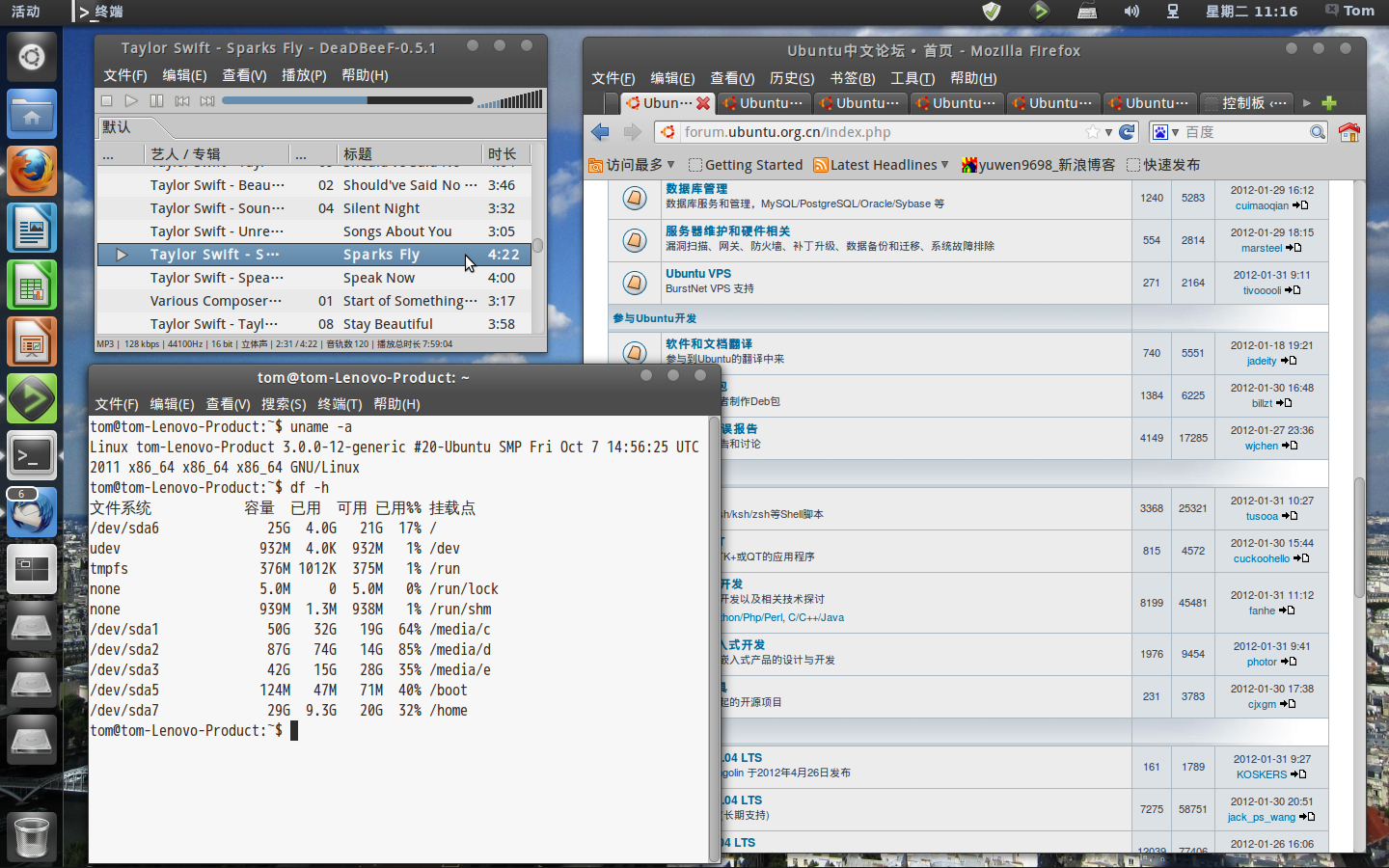Select the Songs About You track row
This screenshot has height=868, width=1389.
[313, 231]
